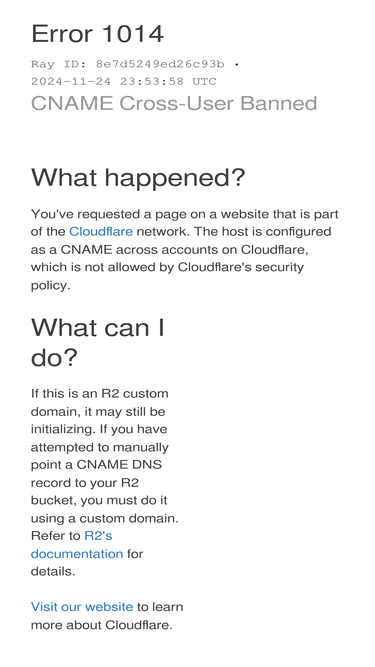Click the line using a custom domain.
The height and width of the screenshot is (667, 375).
[105, 518]
